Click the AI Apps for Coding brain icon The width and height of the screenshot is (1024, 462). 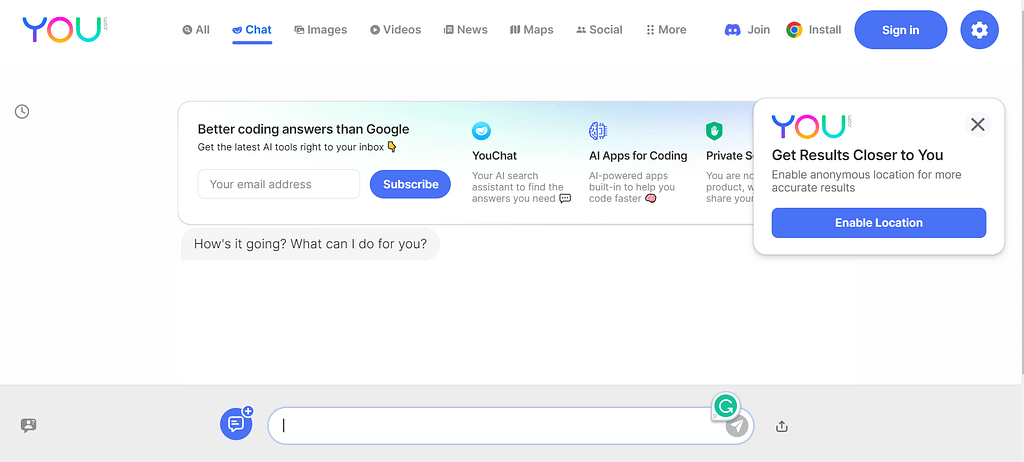[598, 131]
